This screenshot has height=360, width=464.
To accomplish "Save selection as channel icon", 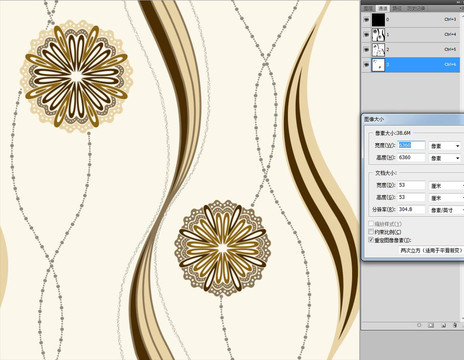I will tap(431, 325).
